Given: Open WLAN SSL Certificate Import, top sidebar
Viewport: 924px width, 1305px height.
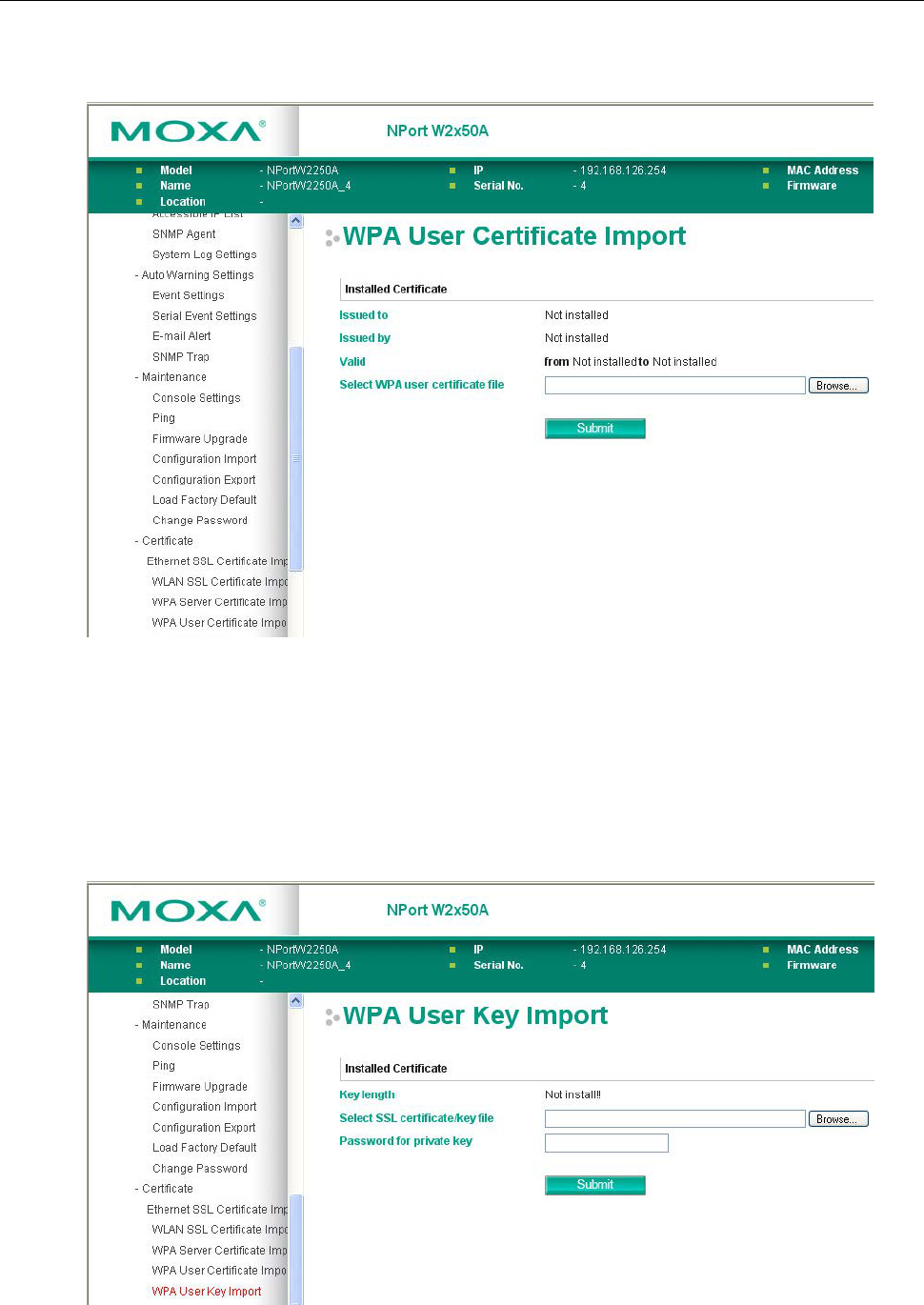Looking at the screenshot, I should point(220,582).
